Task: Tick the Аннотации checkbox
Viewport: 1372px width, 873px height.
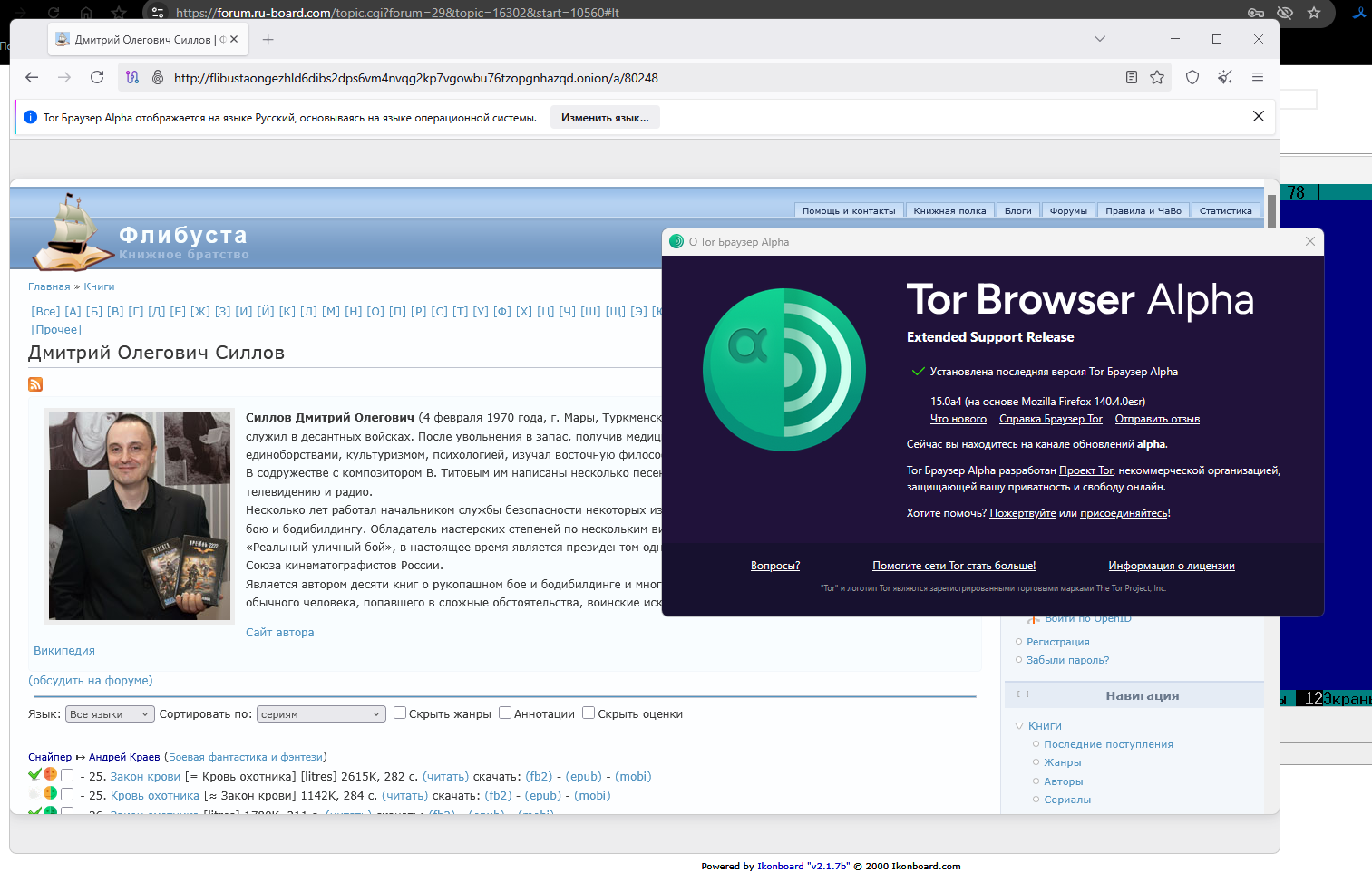Action: click(x=505, y=713)
